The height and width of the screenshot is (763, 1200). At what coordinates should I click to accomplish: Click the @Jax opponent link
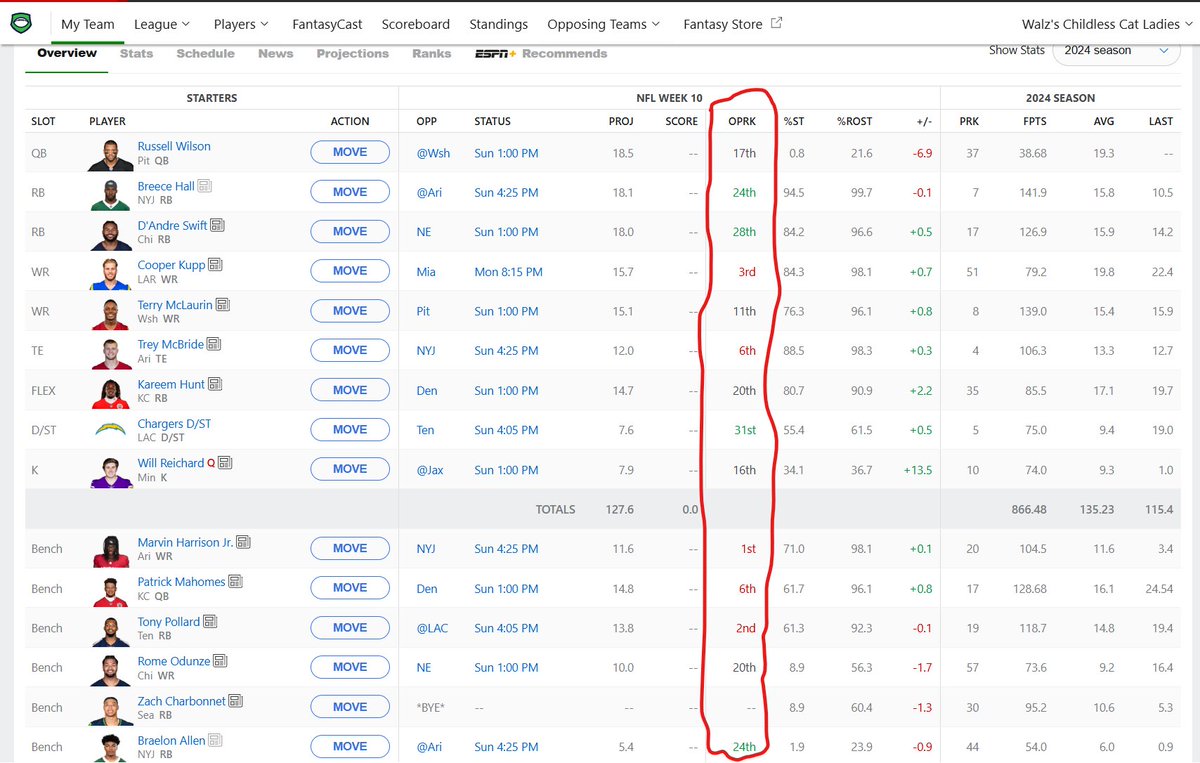pos(431,470)
